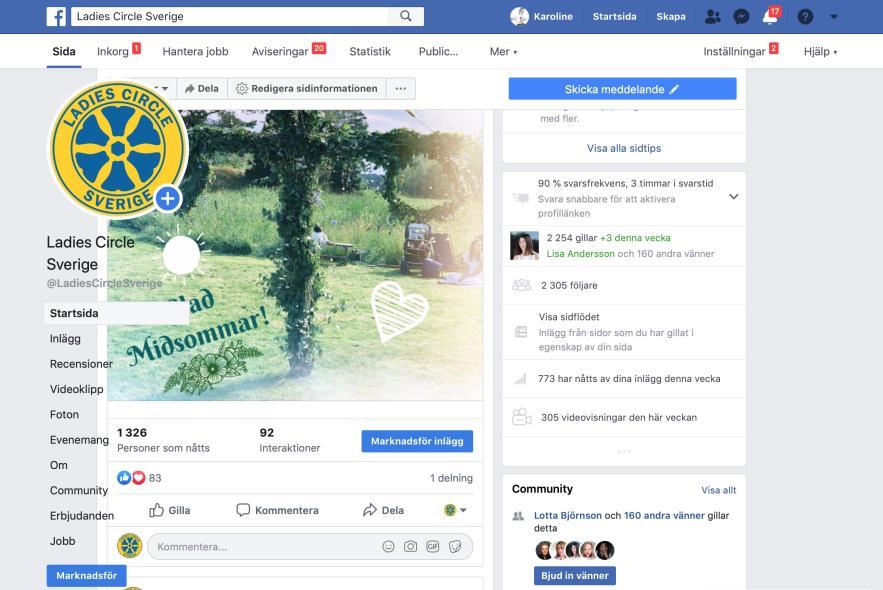Click the 1 delning link
This screenshot has width=883, height=590.
pyautogui.click(x=451, y=478)
